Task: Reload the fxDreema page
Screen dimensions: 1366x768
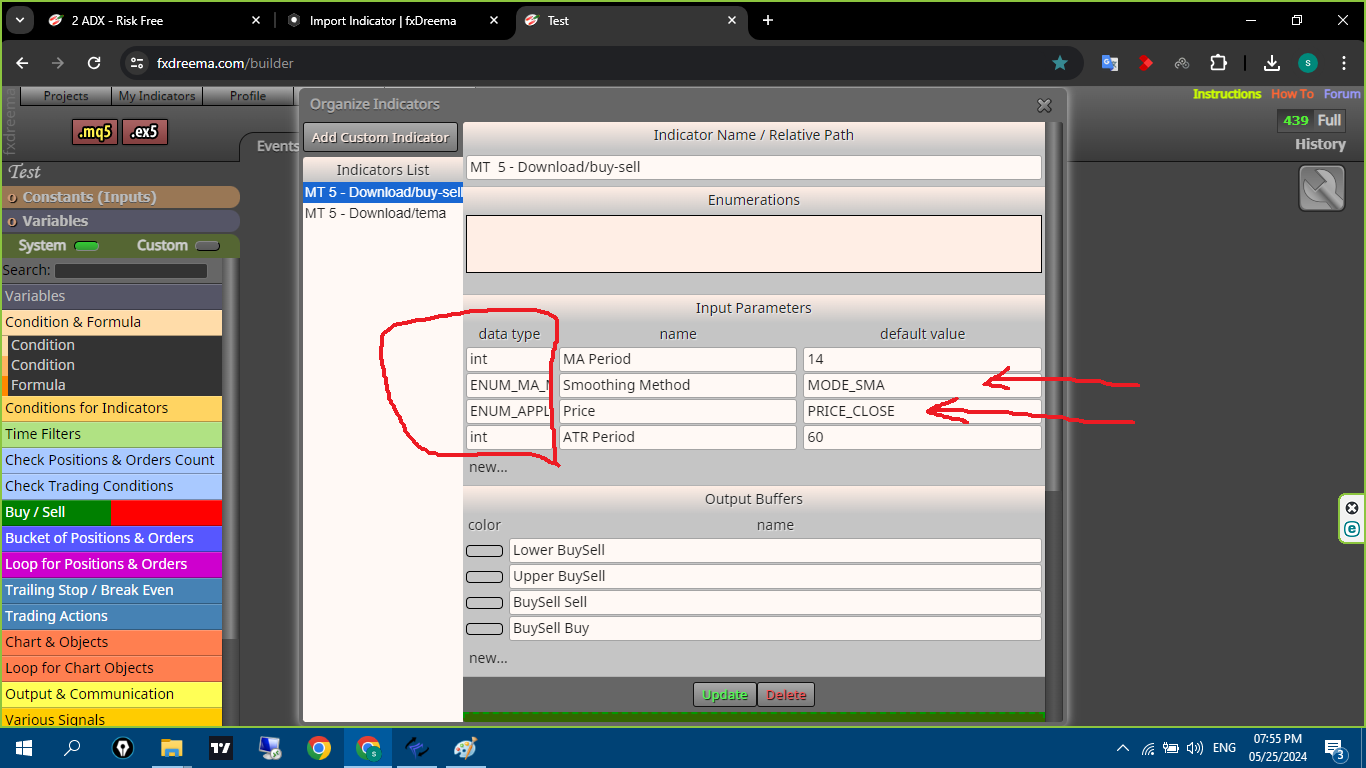Action: coord(94,63)
